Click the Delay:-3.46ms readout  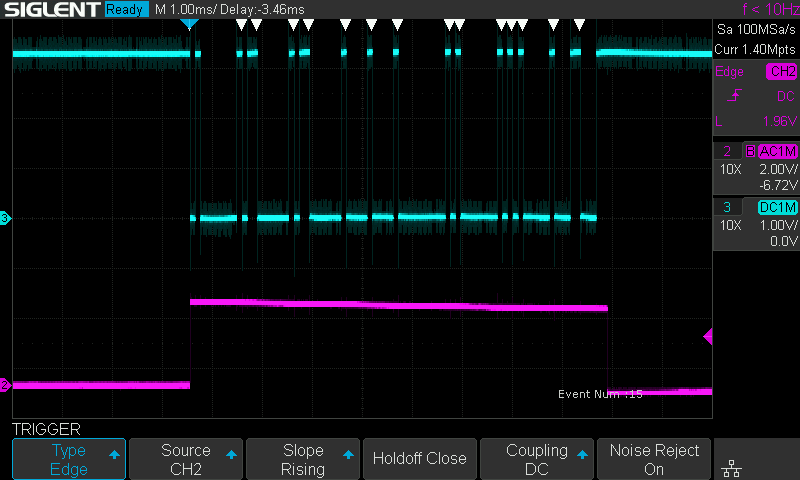click(x=262, y=9)
